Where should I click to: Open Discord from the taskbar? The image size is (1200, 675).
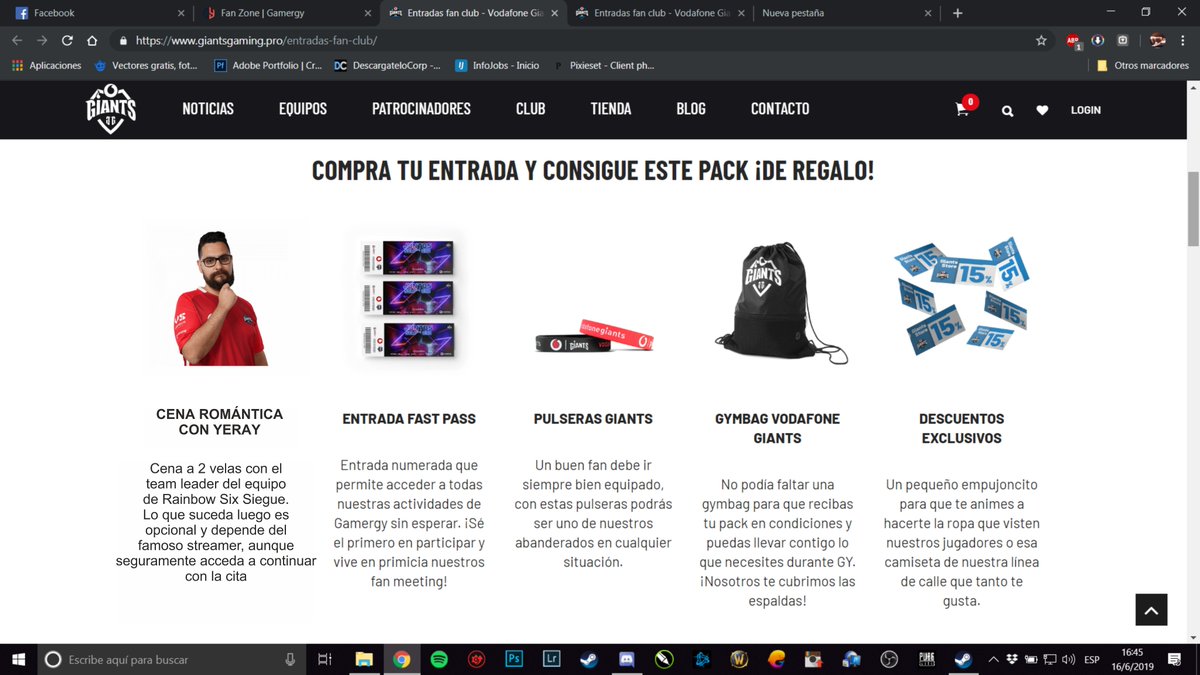click(626, 659)
